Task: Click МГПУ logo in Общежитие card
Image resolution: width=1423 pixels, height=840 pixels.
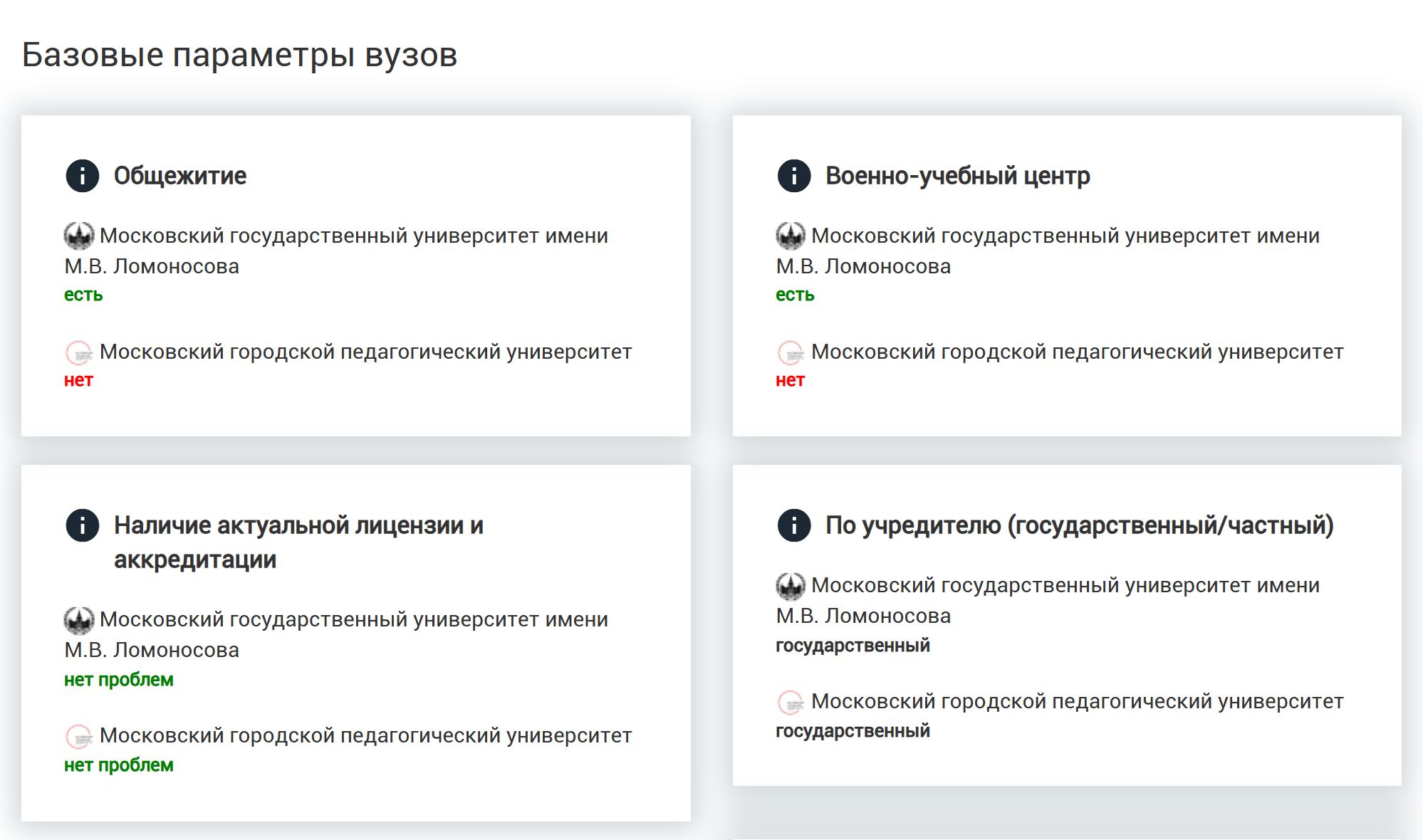Action: 79,352
